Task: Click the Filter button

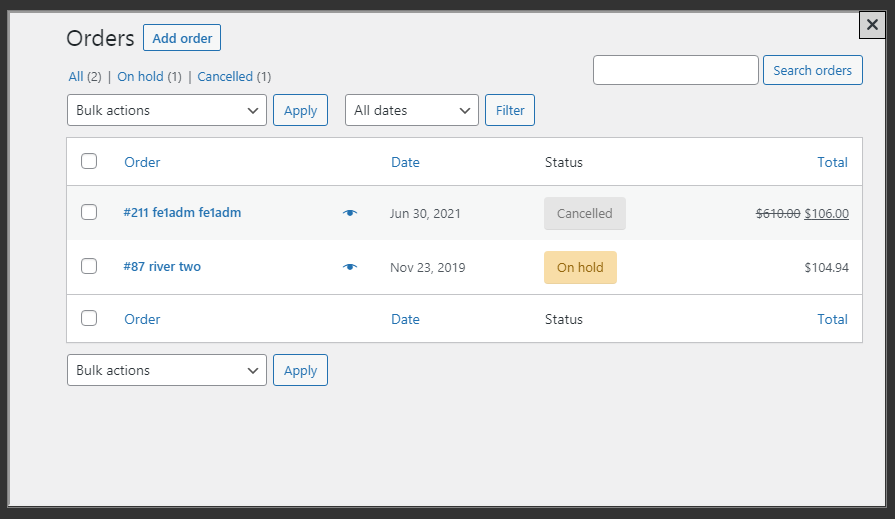Action: tap(510, 110)
